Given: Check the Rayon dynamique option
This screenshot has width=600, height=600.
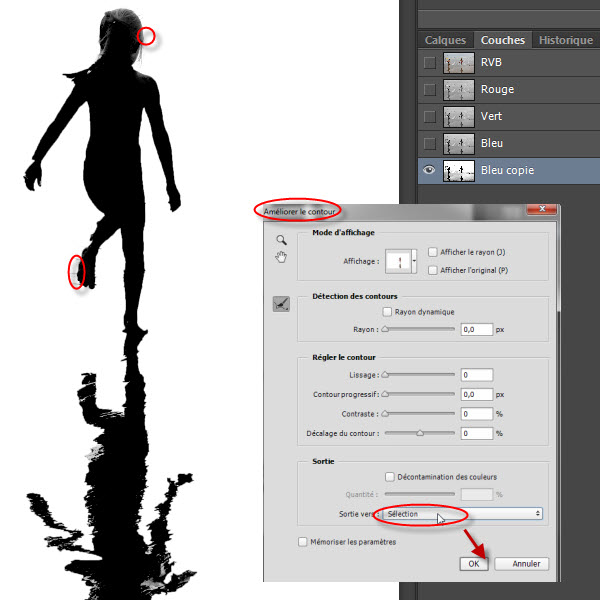Looking at the screenshot, I should pyautogui.click(x=387, y=312).
